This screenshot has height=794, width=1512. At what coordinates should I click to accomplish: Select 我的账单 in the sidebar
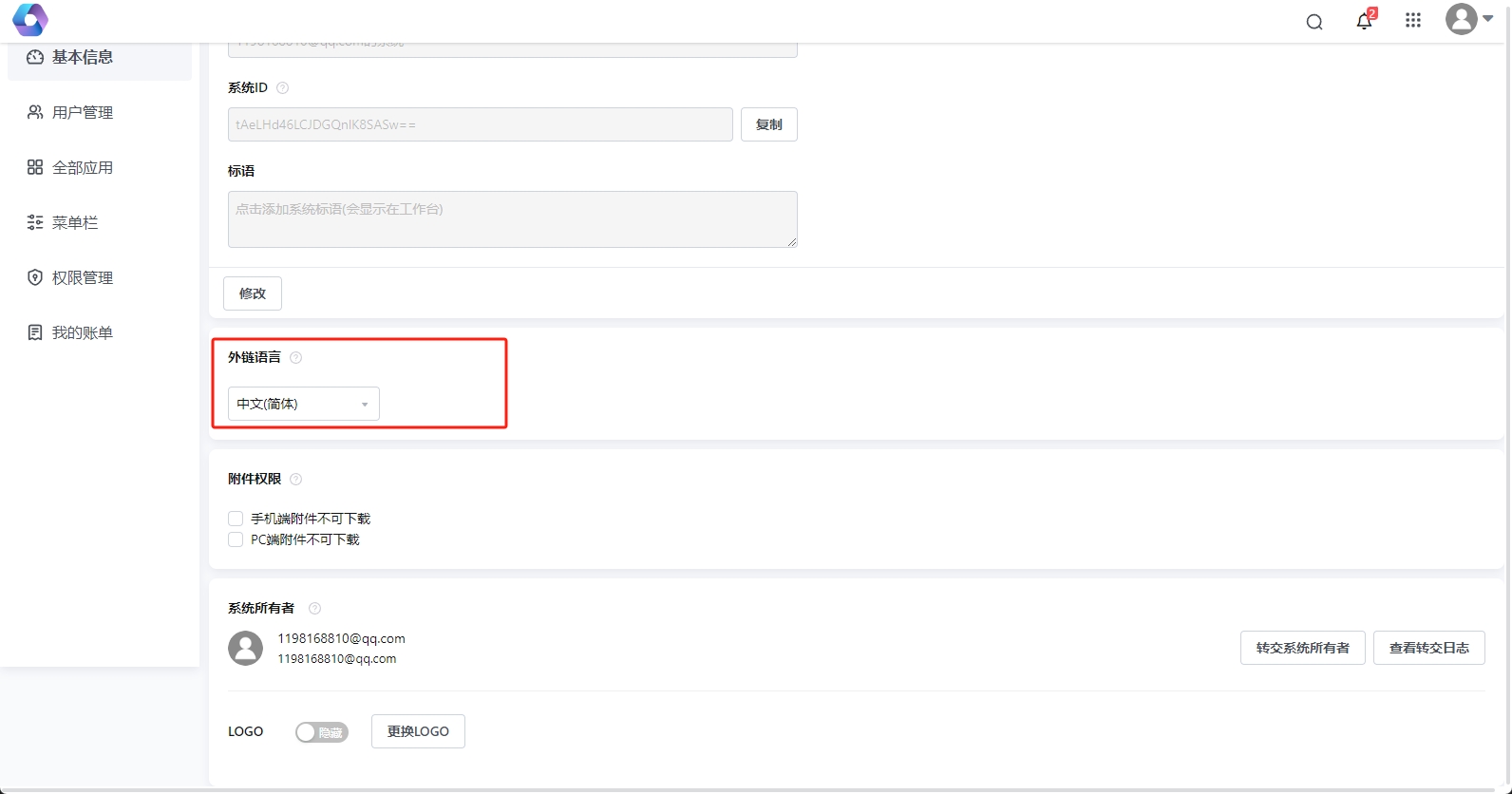pos(83,332)
